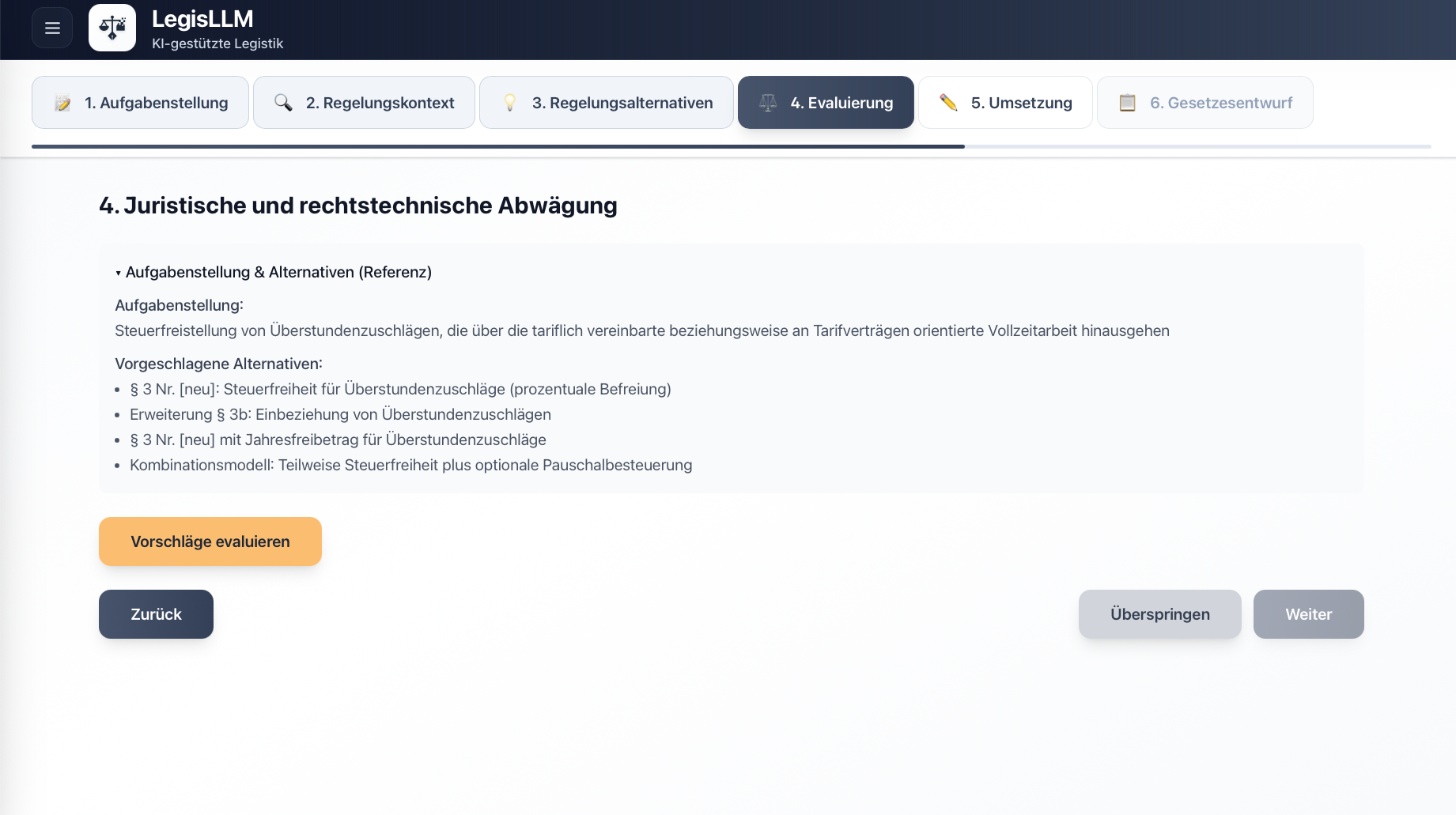Image resolution: width=1456 pixels, height=815 pixels.
Task: Open the hamburger menu in the header
Action: (52, 28)
